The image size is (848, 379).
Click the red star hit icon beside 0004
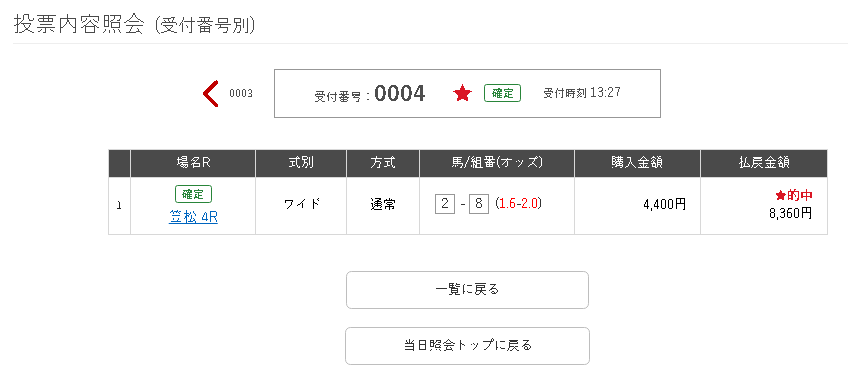(x=462, y=94)
